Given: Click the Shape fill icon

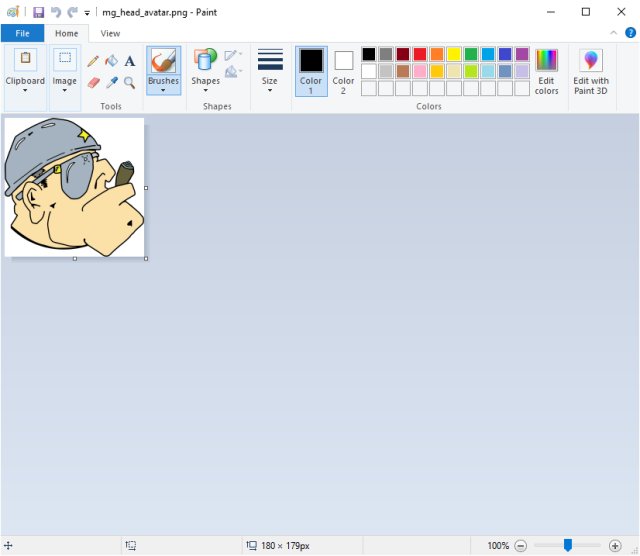Looking at the screenshot, I should (232, 72).
